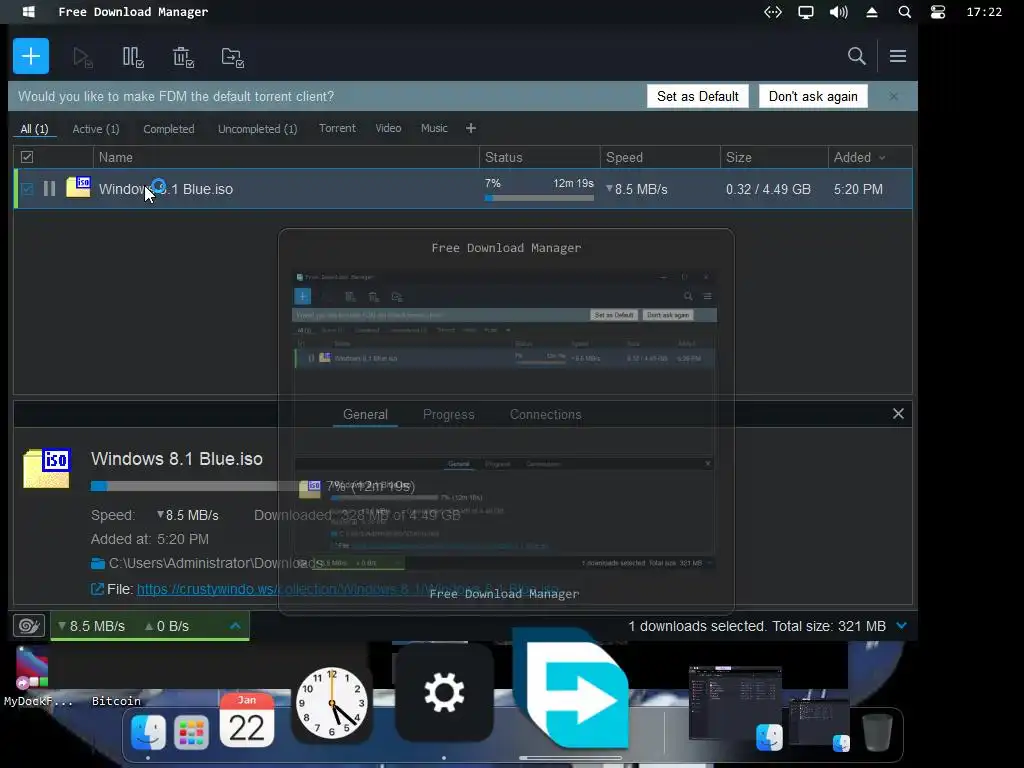
Task: Click the Pause selected downloads toolbar icon
Action: coord(133,57)
